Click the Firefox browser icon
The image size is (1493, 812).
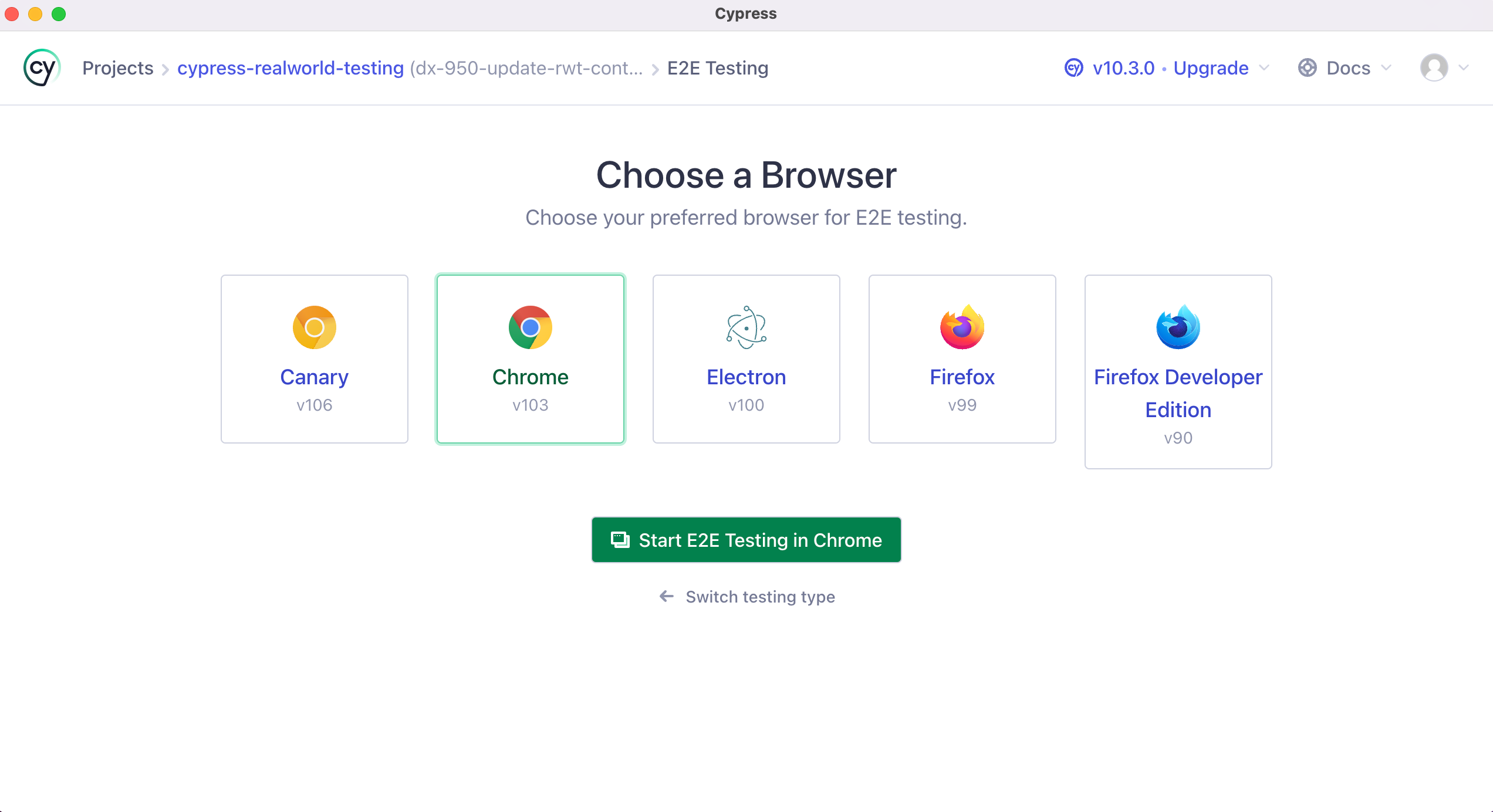(962, 327)
